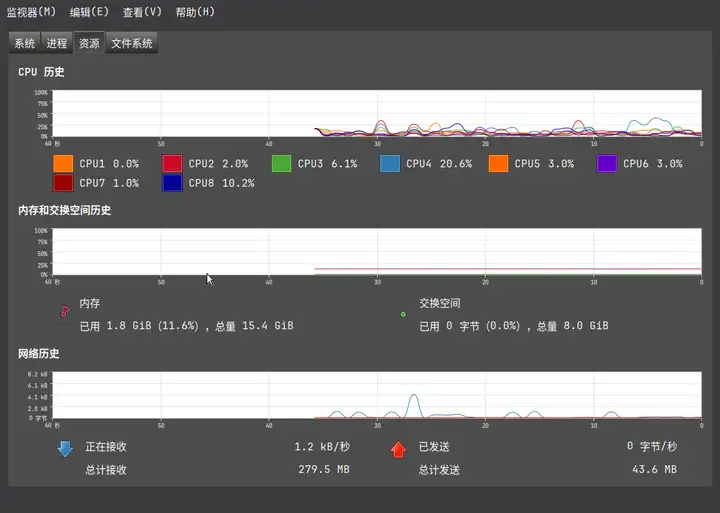720x513 pixels.
Task: Change the CPU5 orange color swatch
Action: [498, 163]
